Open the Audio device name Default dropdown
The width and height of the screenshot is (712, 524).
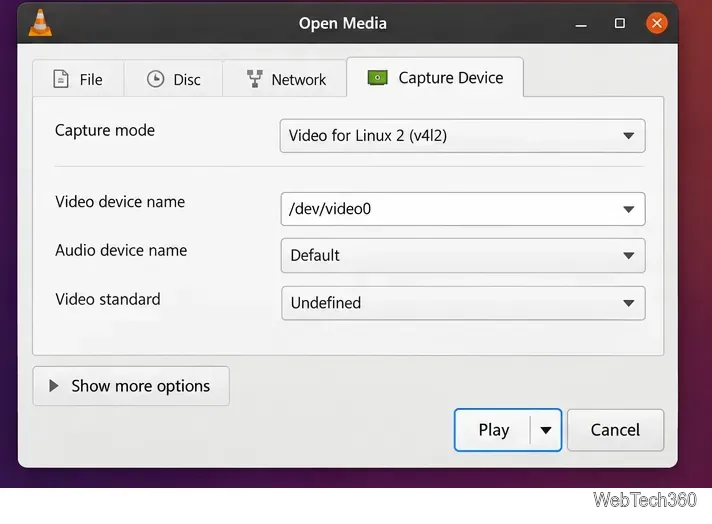pyautogui.click(x=463, y=256)
